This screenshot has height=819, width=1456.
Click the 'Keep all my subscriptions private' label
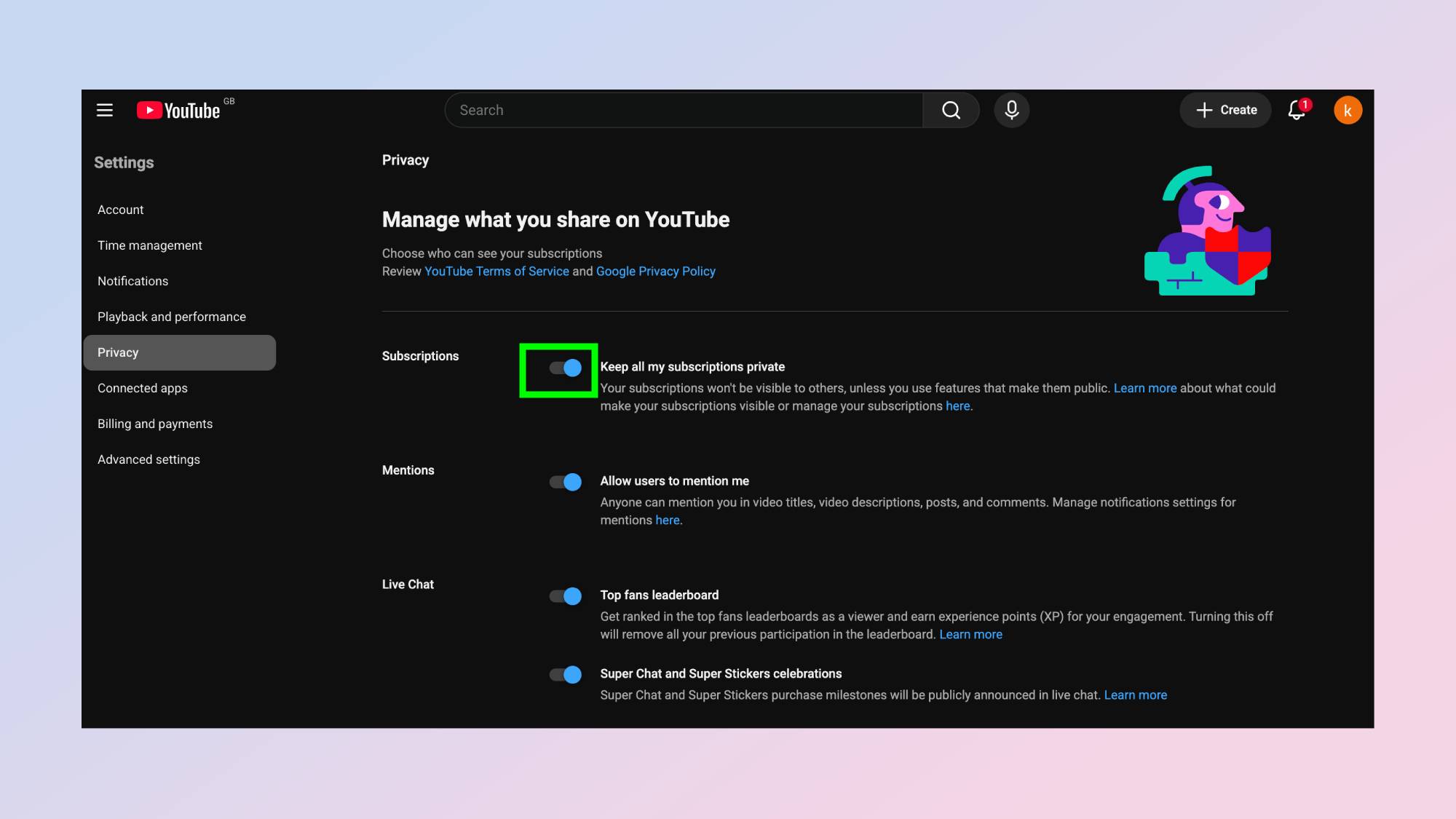pos(692,367)
